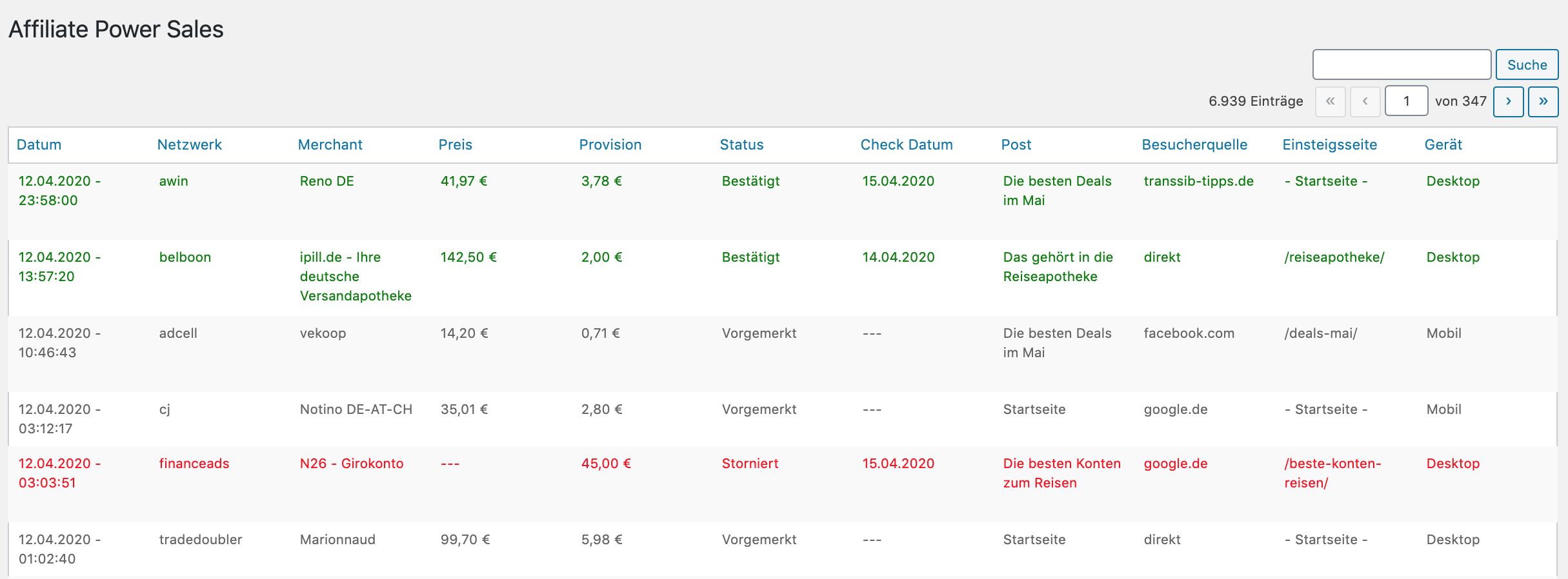The height and width of the screenshot is (579, 1568).
Task: Click transsib-tipps.de visitor source
Action: point(1199,181)
